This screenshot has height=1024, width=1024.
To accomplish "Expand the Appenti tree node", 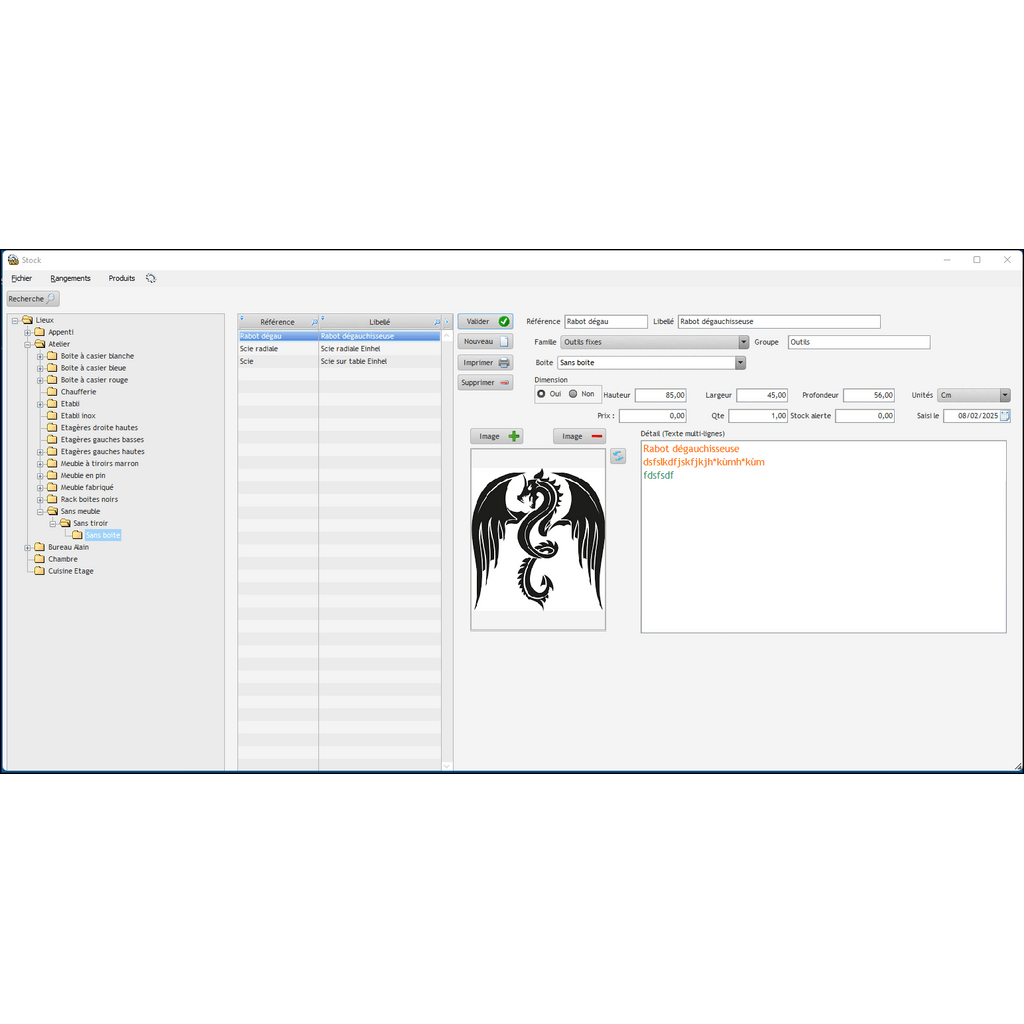I will (27, 332).
